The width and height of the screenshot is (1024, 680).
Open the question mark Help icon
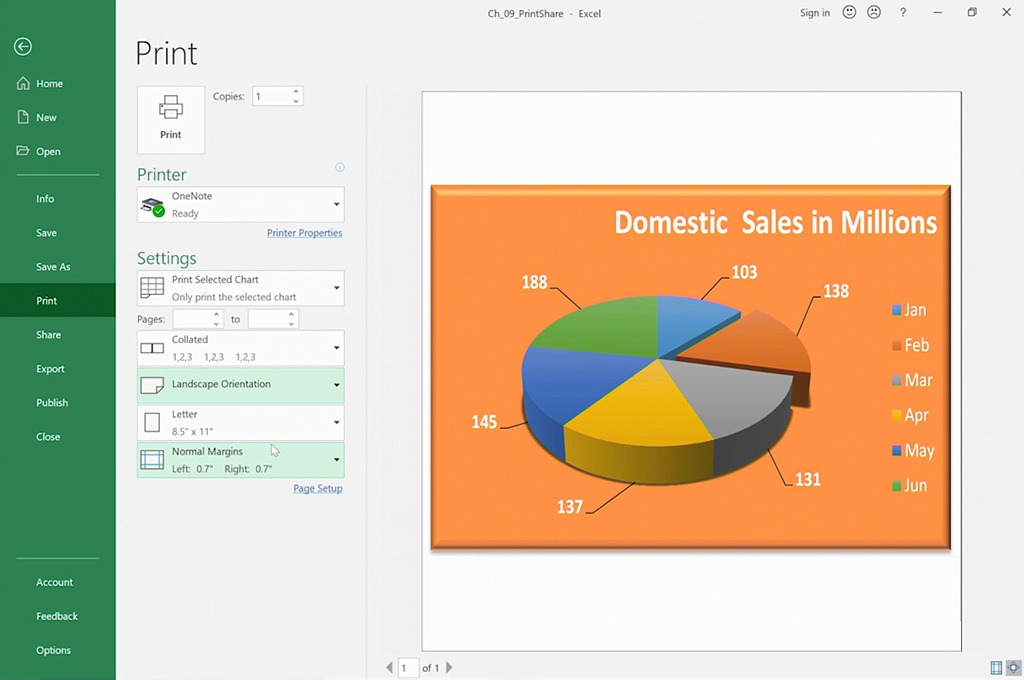coord(903,13)
